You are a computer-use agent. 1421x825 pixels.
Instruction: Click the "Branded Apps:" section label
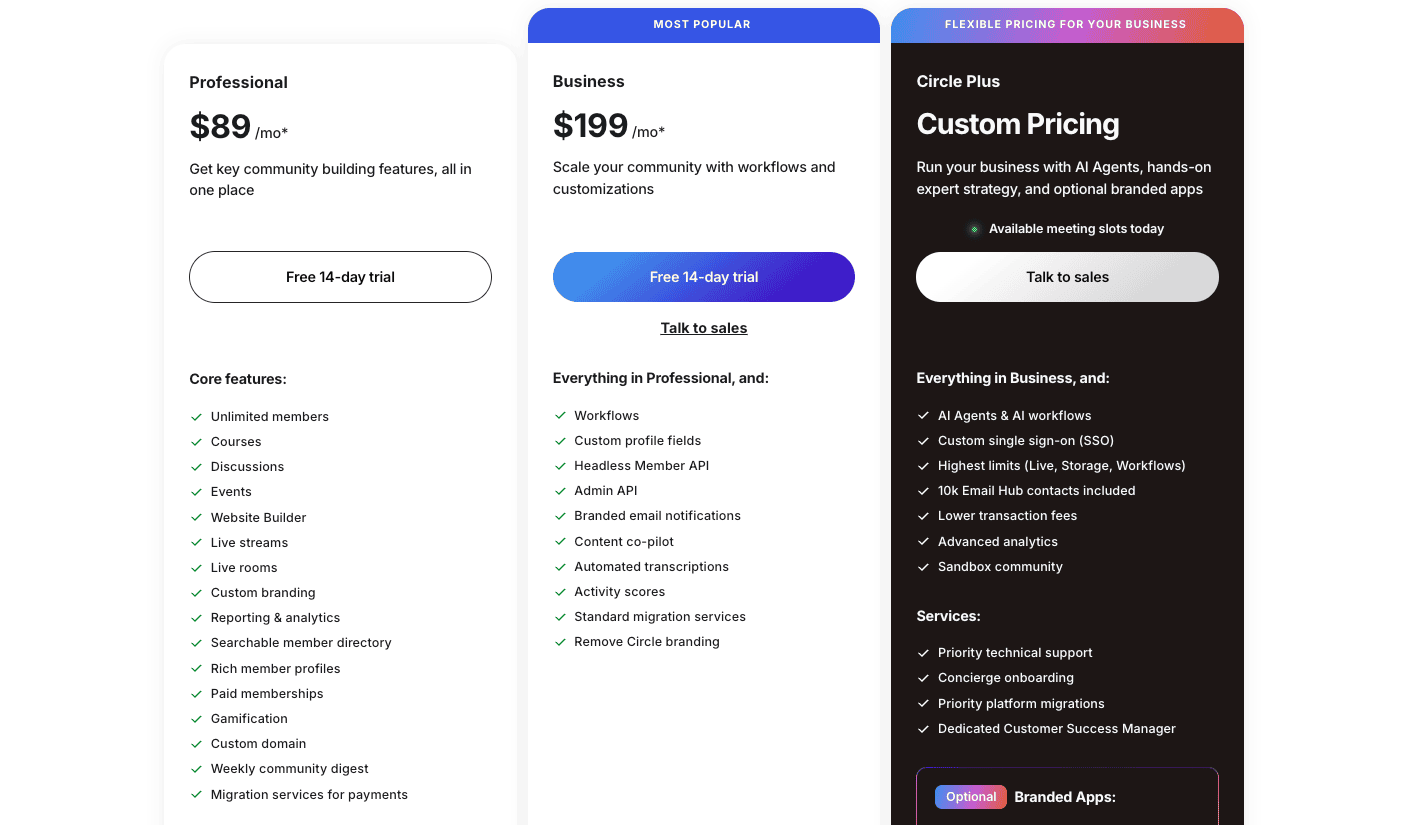1064,797
